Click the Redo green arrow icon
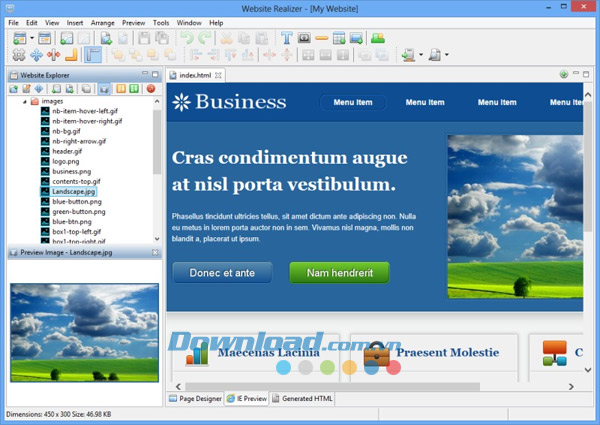The image size is (600, 425). point(205,38)
